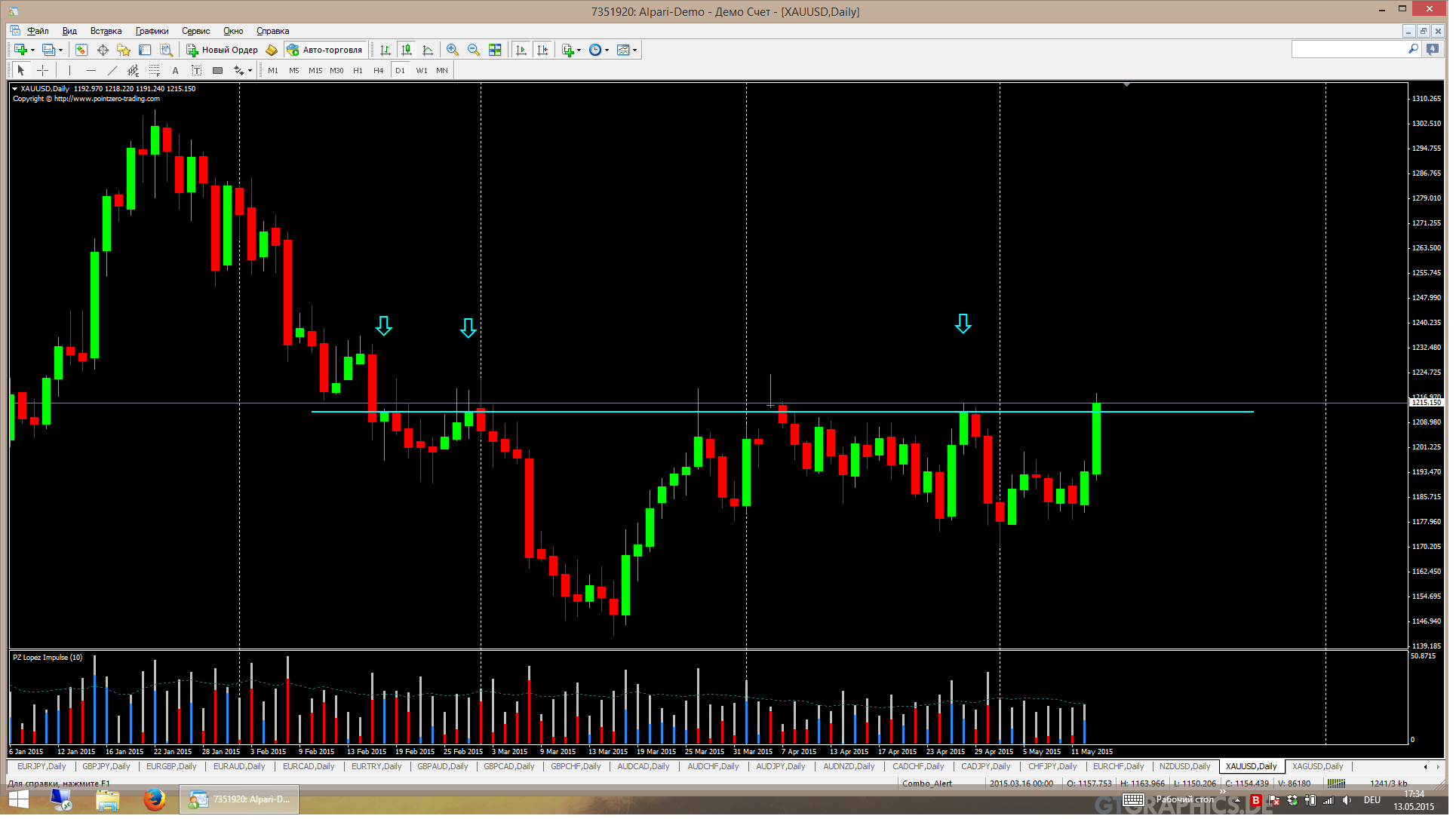
Task: Draw a vertical line
Action: tap(69, 70)
